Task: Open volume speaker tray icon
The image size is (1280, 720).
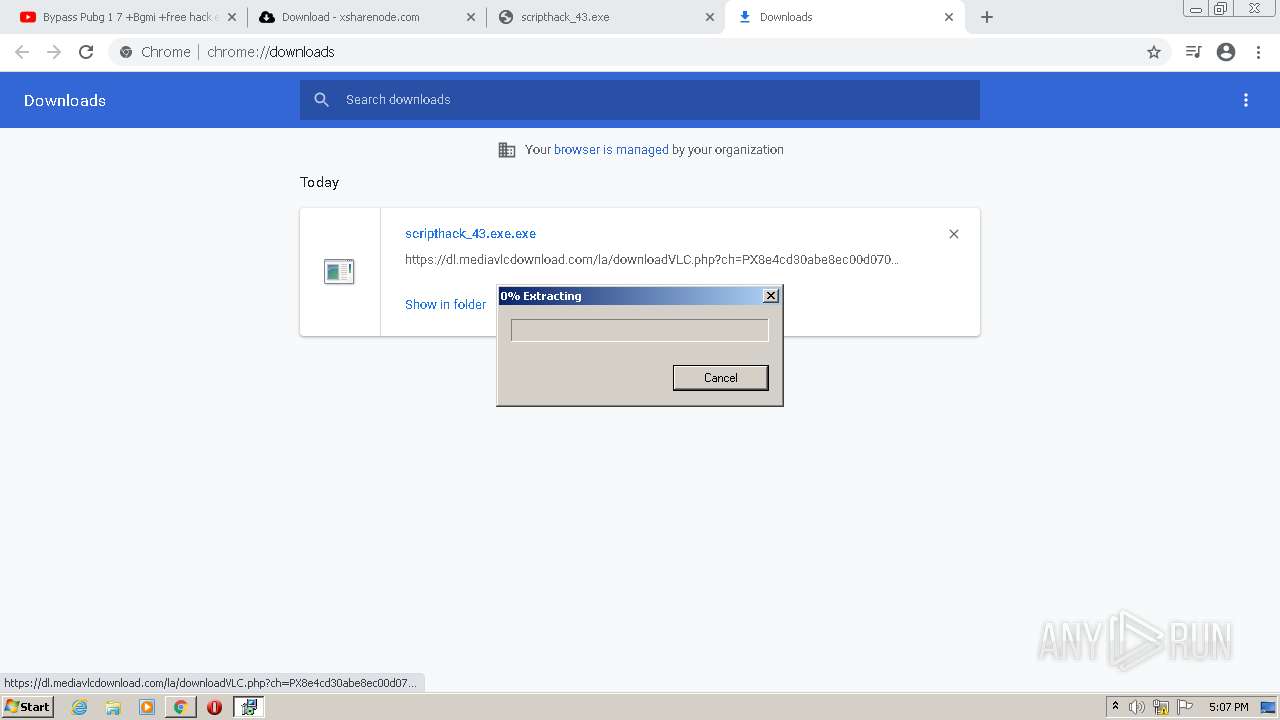Action: point(1137,707)
